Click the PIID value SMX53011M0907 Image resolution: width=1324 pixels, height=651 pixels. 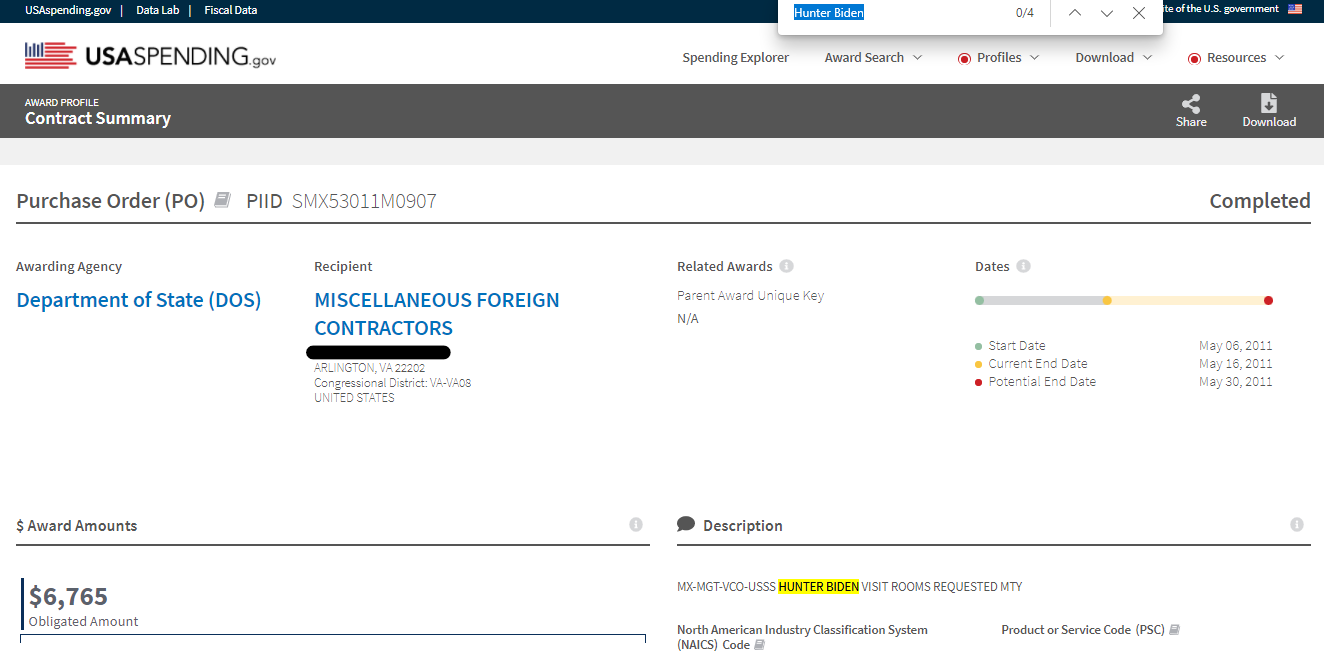tap(364, 201)
